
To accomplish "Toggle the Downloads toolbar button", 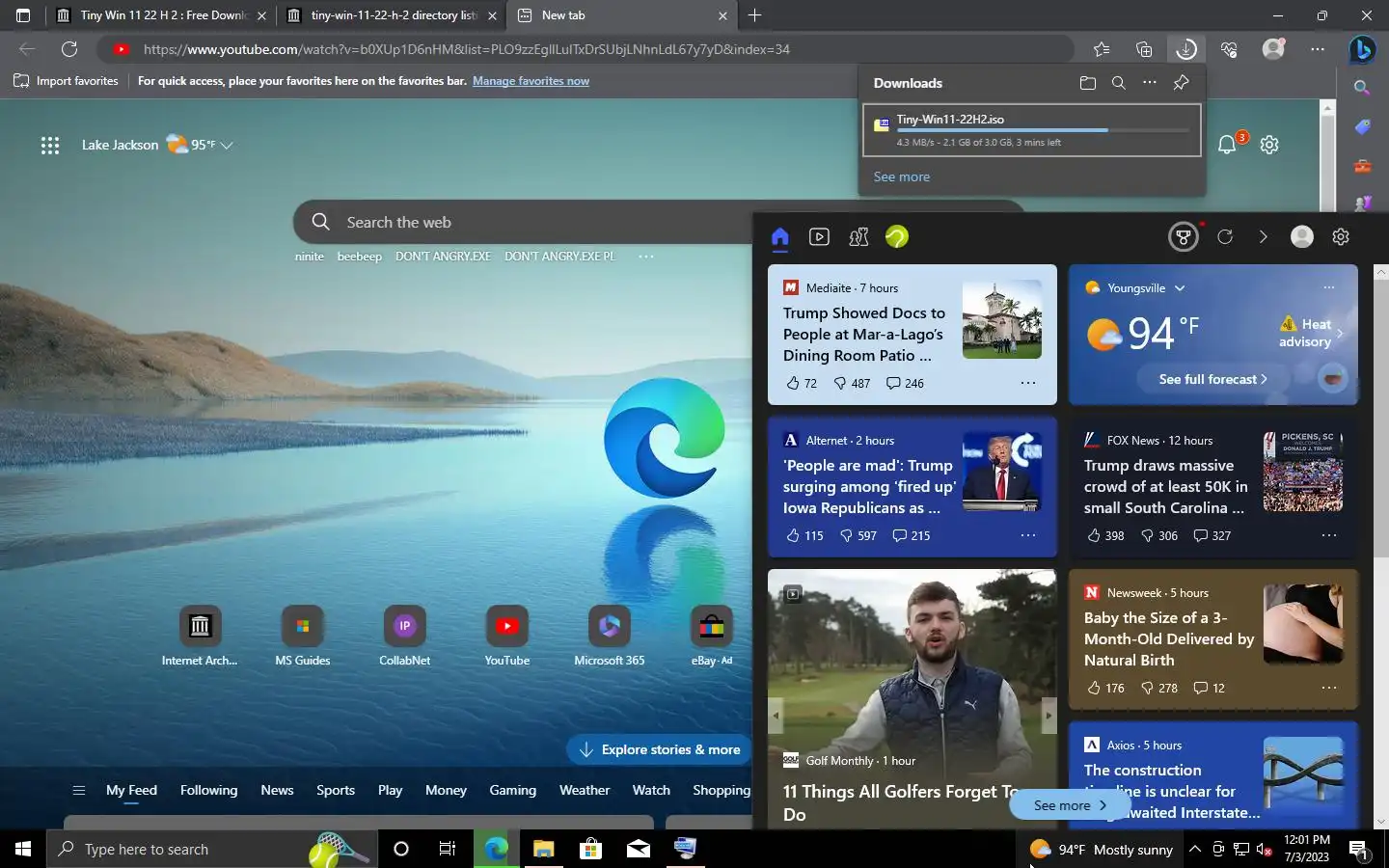I will (1186, 49).
